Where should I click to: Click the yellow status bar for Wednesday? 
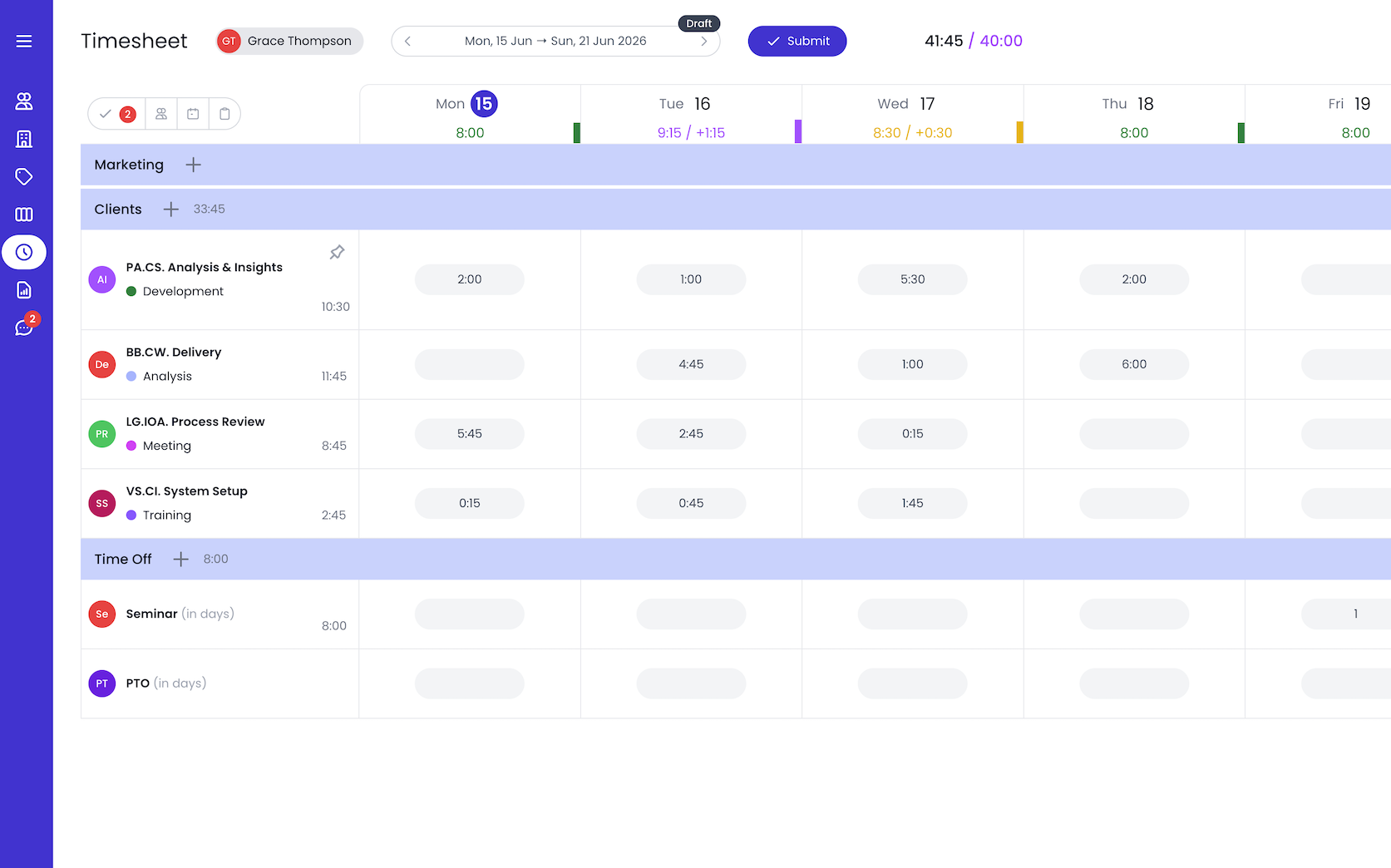point(1020,132)
